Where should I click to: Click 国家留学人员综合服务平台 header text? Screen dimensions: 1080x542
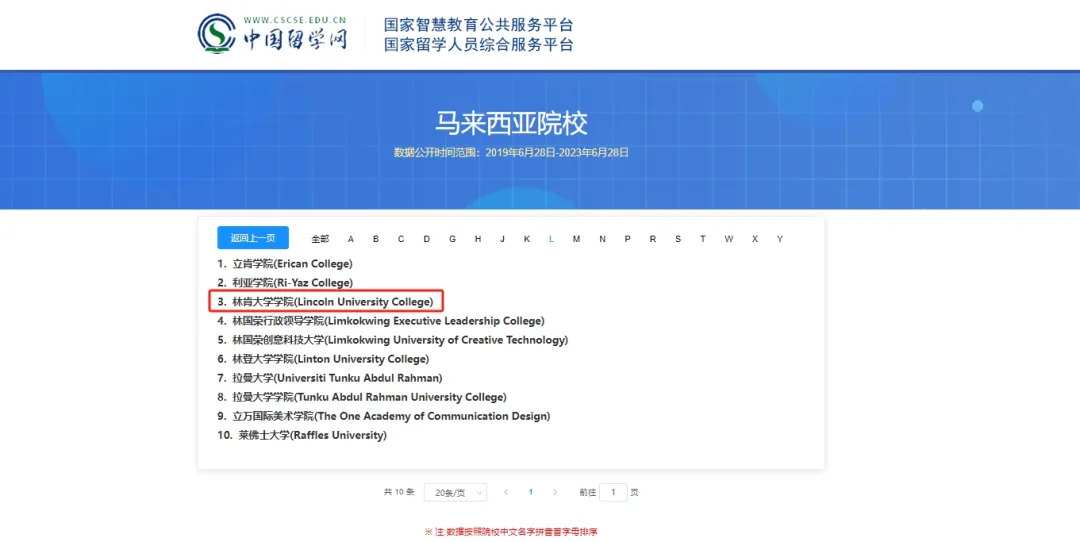click(x=479, y=45)
